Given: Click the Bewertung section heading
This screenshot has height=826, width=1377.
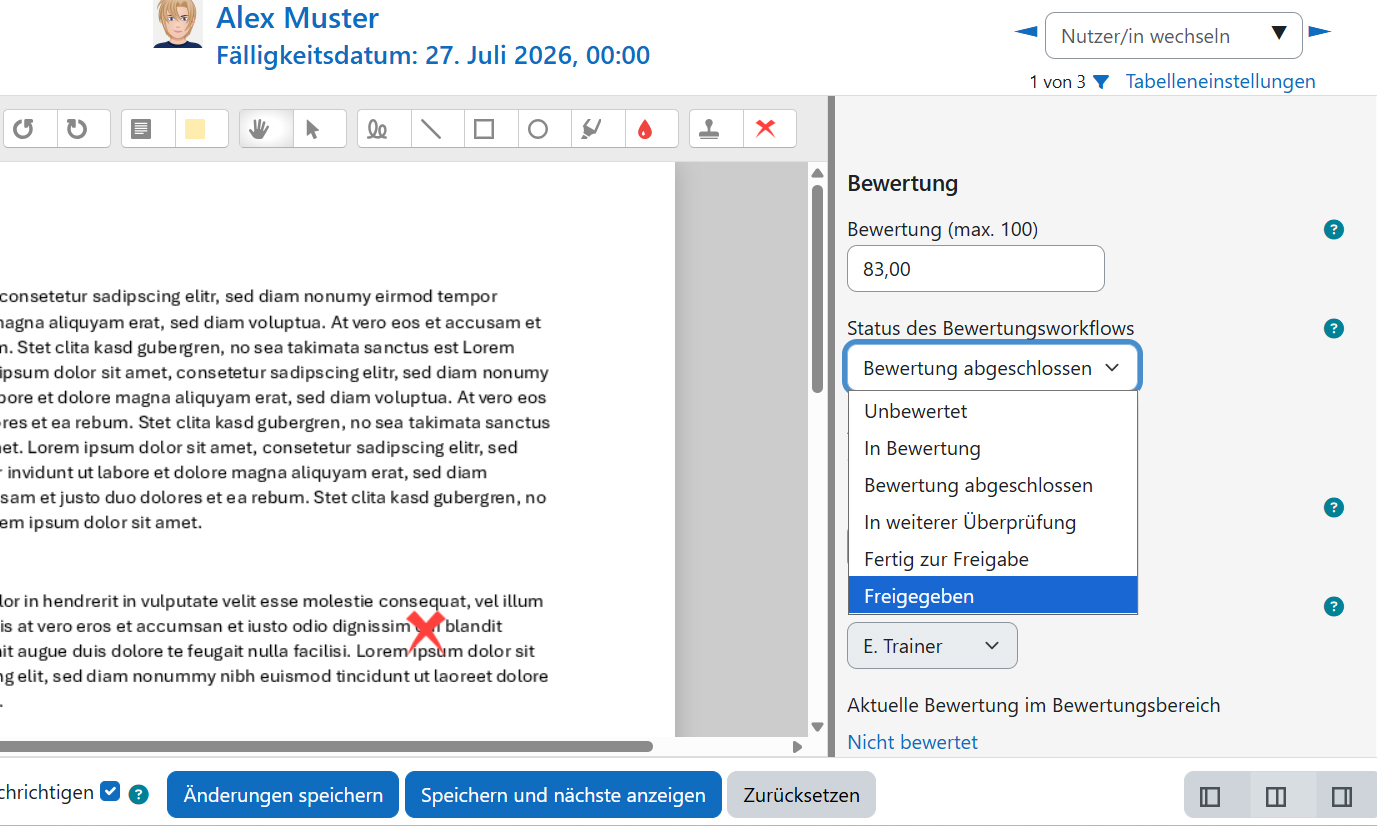Looking at the screenshot, I should click(x=903, y=184).
